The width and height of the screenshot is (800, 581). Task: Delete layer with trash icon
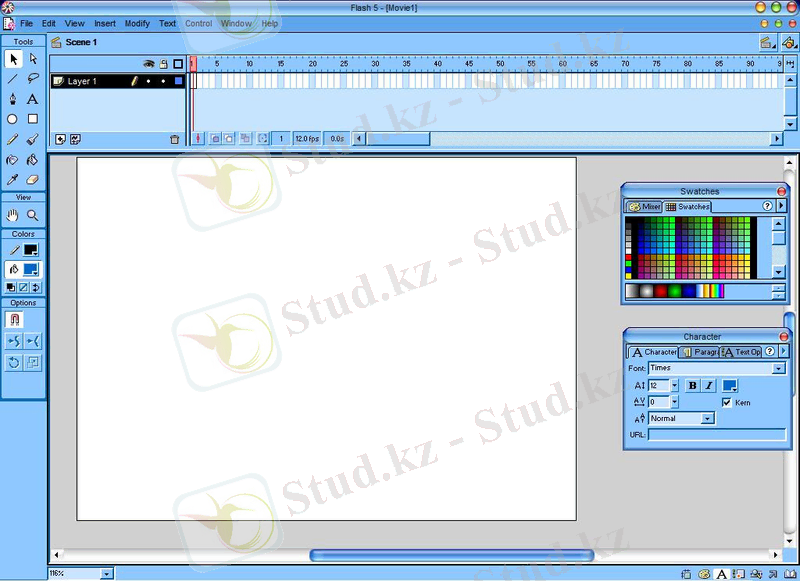coord(174,139)
